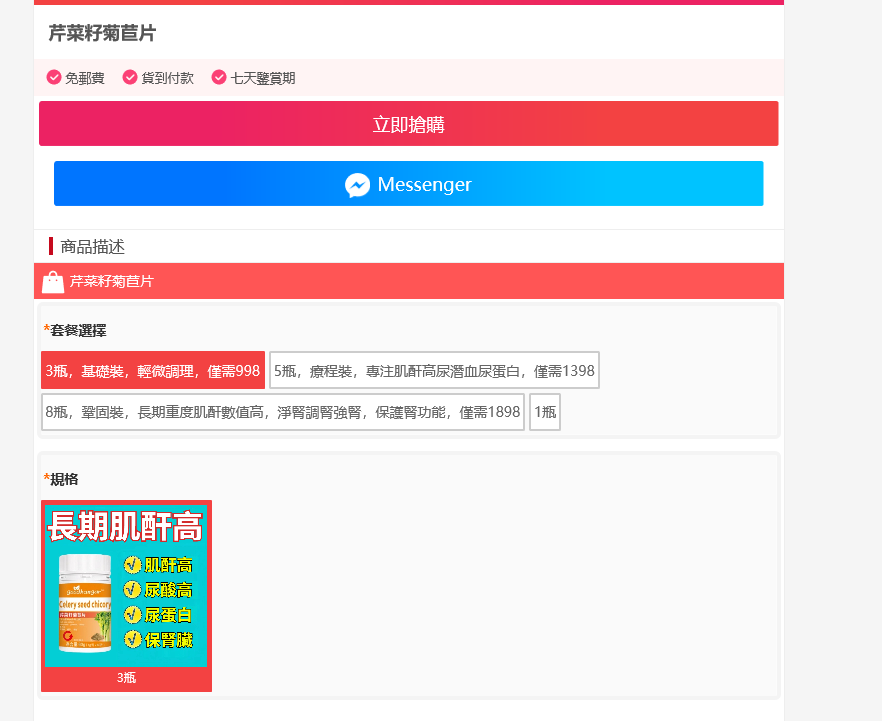Select the 3瓶 基礎裝 998 package

[152, 371]
